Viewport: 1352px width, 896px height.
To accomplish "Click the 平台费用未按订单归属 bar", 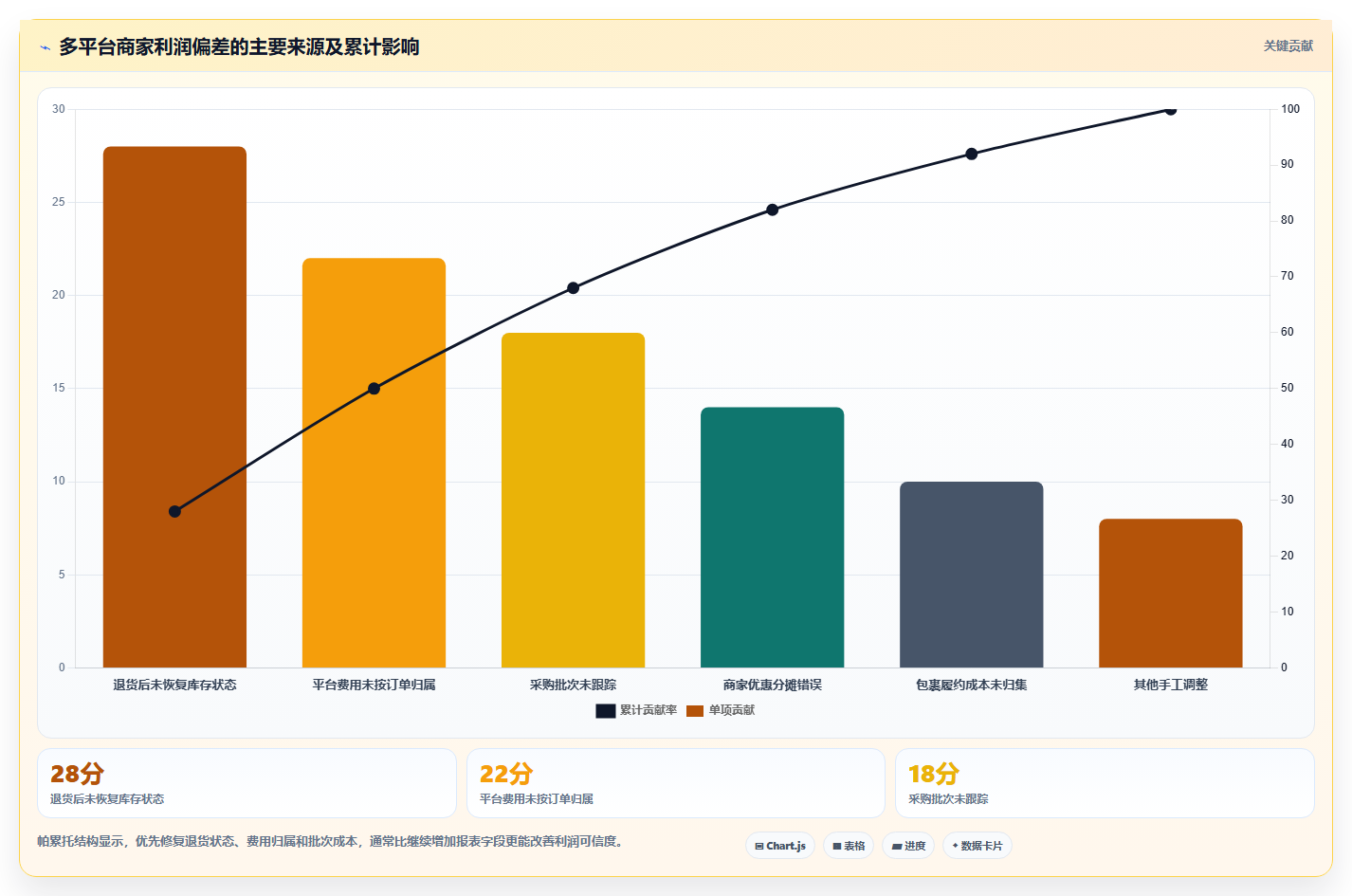I will click(374, 463).
